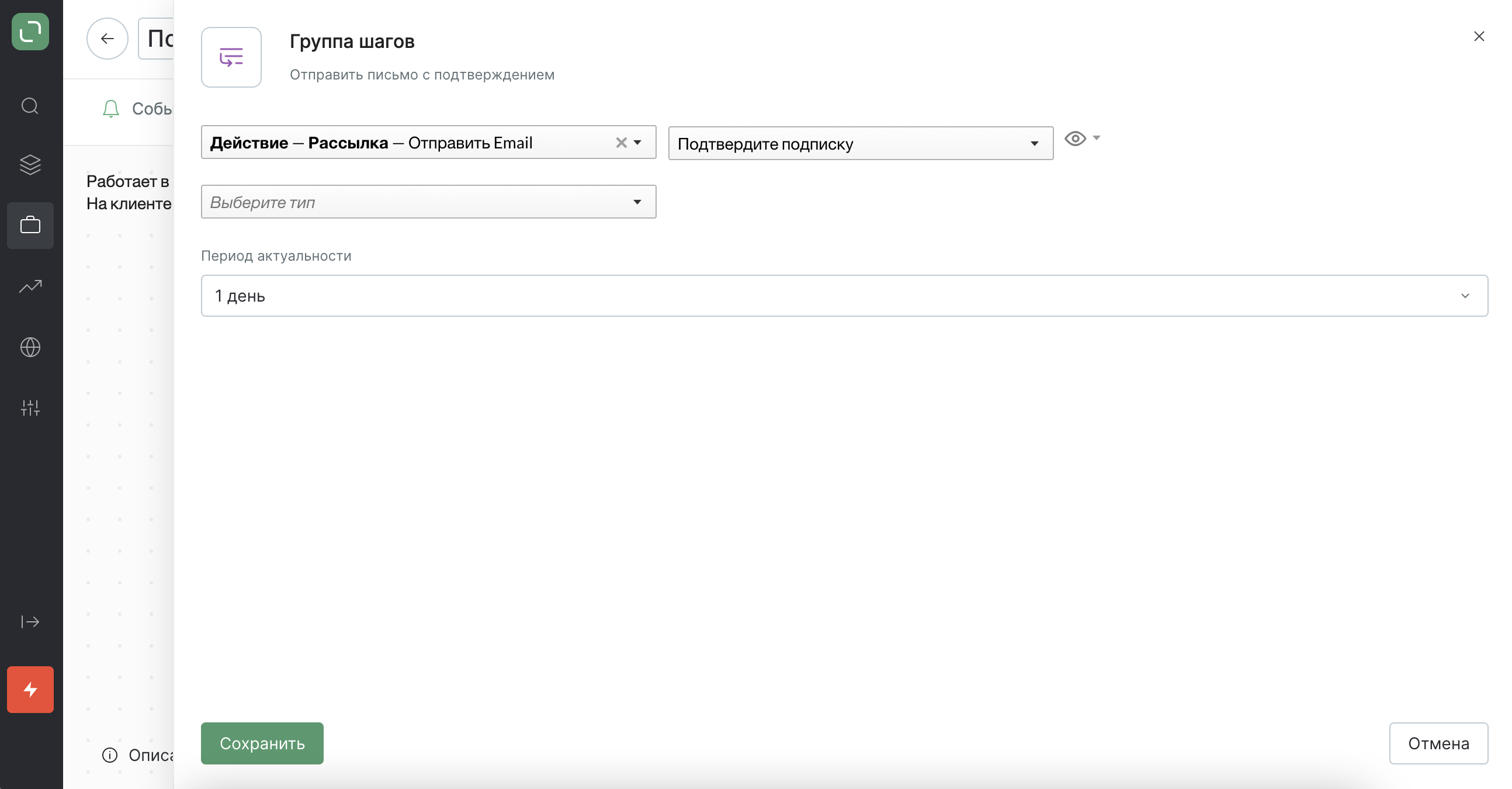This screenshot has width=1512, height=789.
Task: Click the Период актуальности label
Action: 276,256
